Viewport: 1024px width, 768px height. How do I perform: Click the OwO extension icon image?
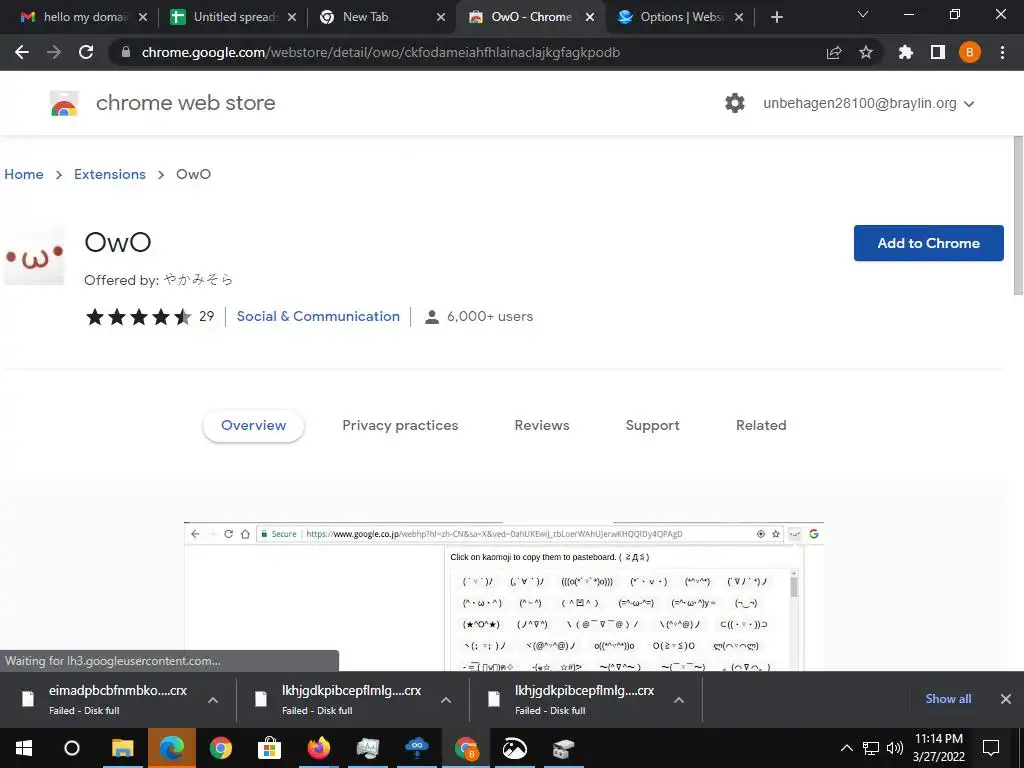click(x=35, y=256)
